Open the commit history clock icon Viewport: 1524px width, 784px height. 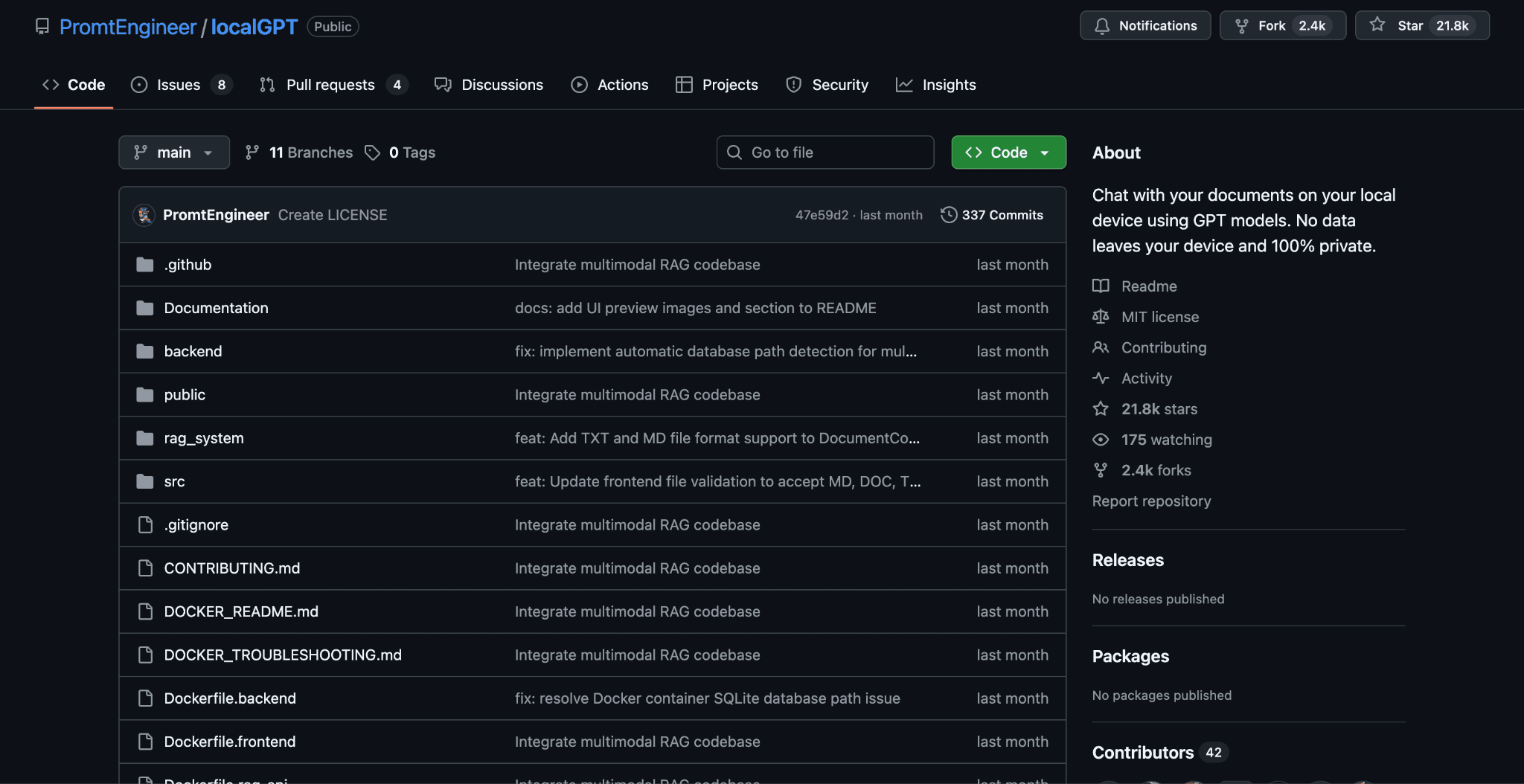950,215
